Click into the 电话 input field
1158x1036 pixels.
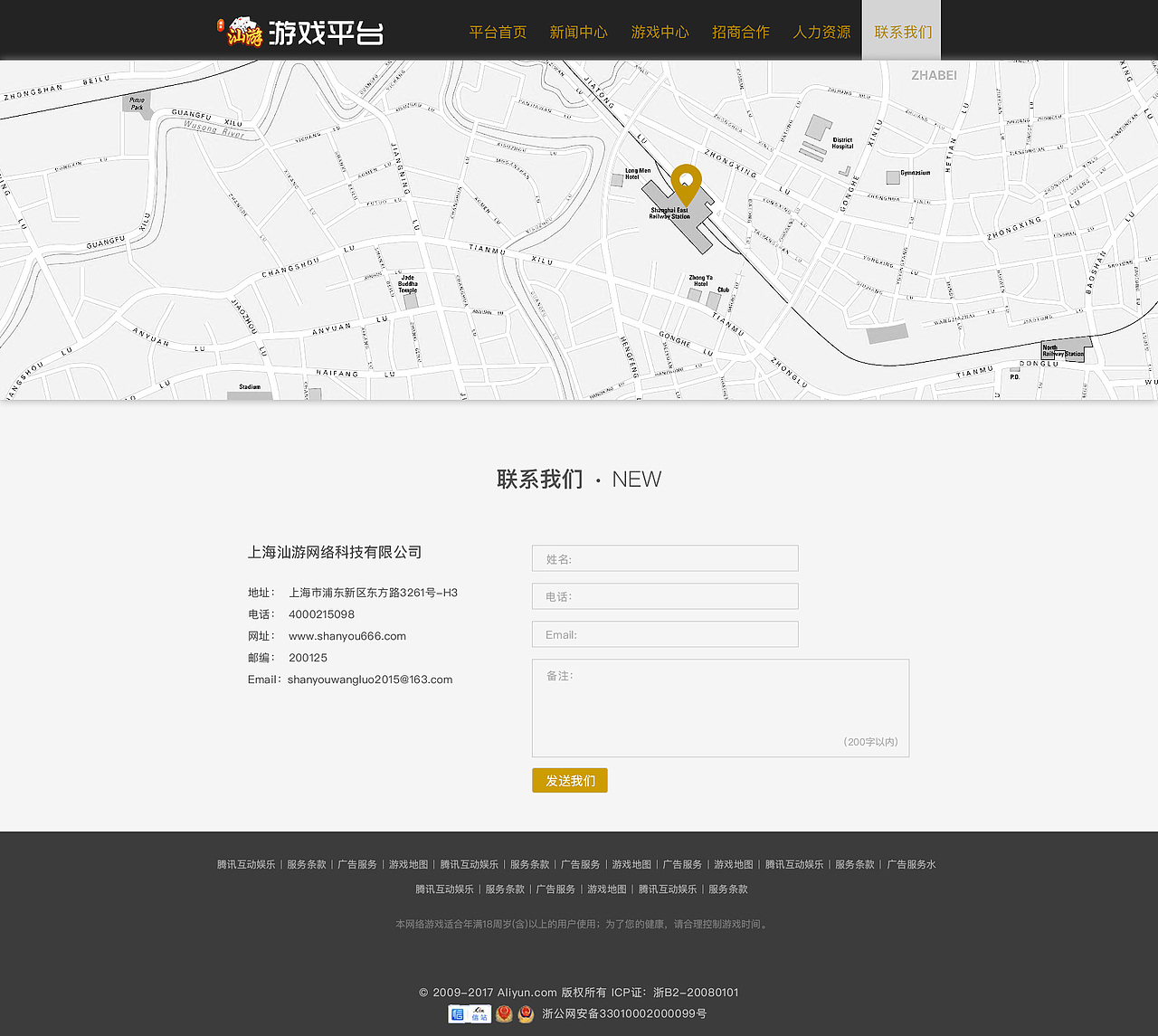pos(665,596)
